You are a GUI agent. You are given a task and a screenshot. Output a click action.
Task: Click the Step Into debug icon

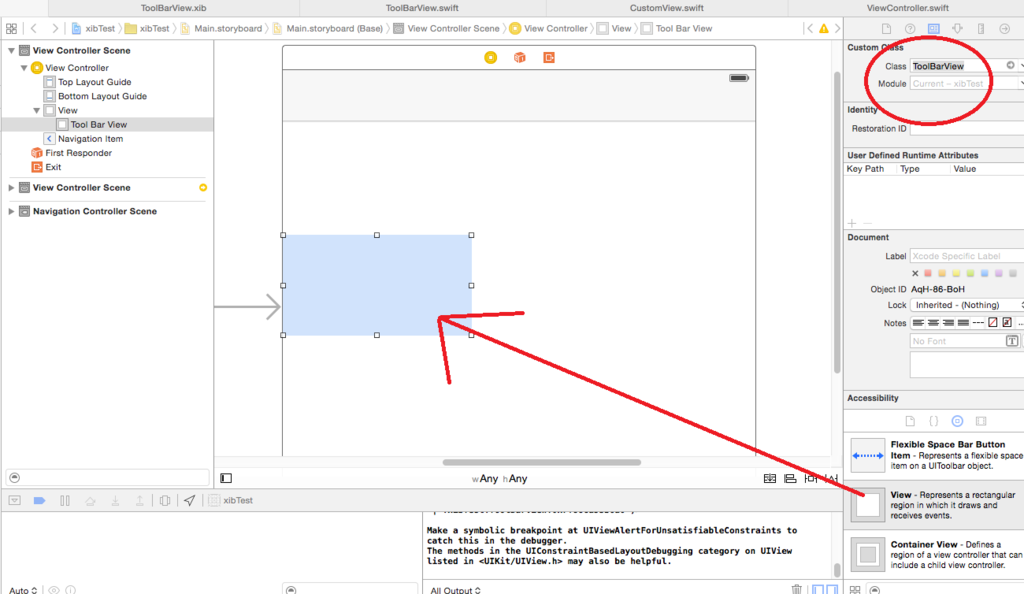click(115, 501)
